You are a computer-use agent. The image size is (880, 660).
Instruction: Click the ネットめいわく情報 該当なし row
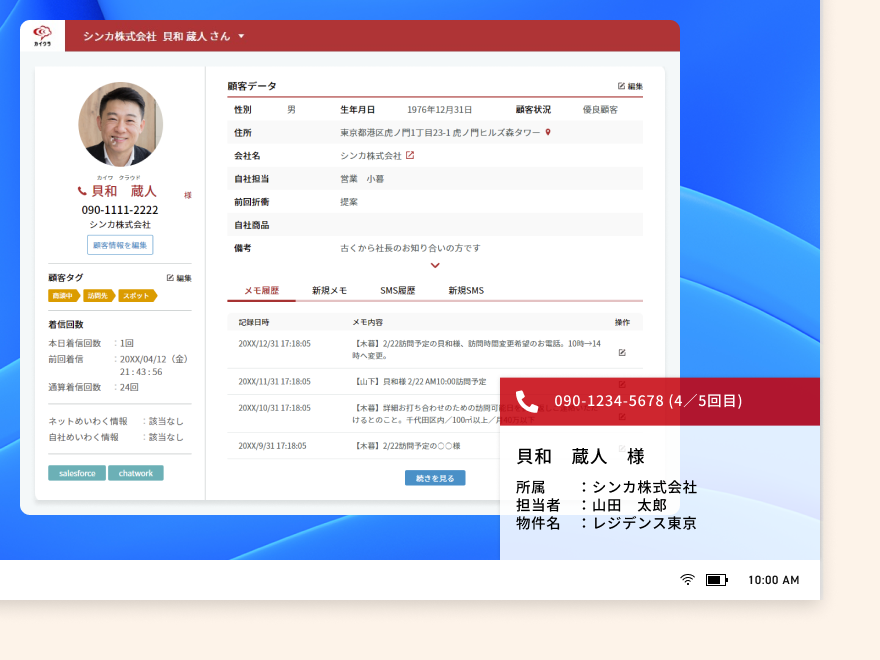(116, 421)
